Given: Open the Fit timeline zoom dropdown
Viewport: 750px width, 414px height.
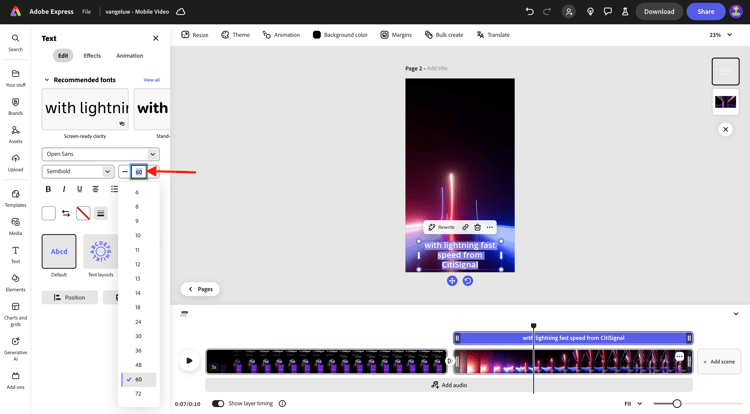Looking at the screenshot, I should [633, 403].
